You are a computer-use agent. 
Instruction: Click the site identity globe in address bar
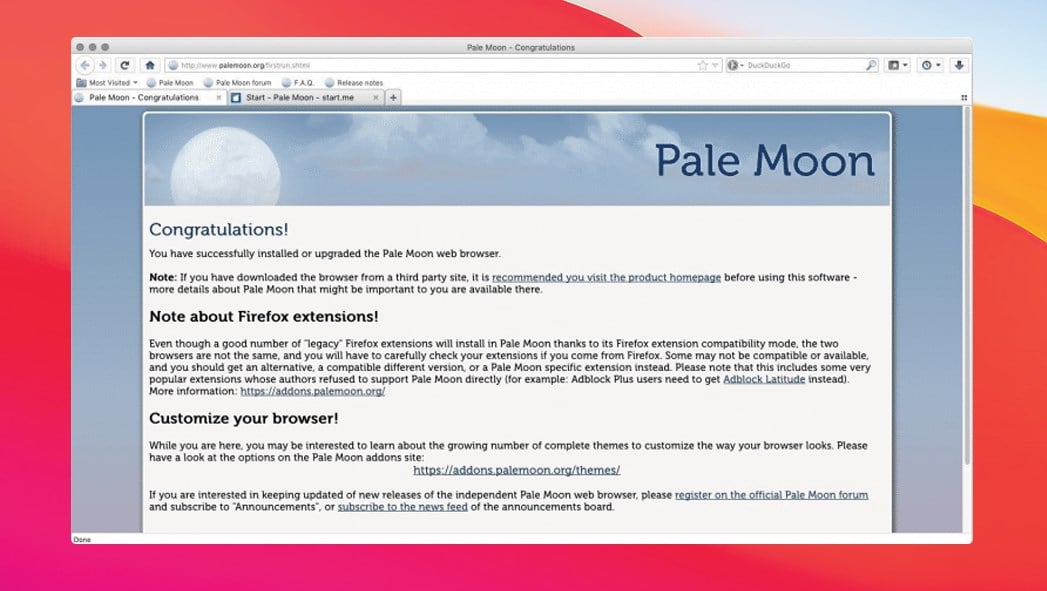pyautogui.click(x=173, y=65)
